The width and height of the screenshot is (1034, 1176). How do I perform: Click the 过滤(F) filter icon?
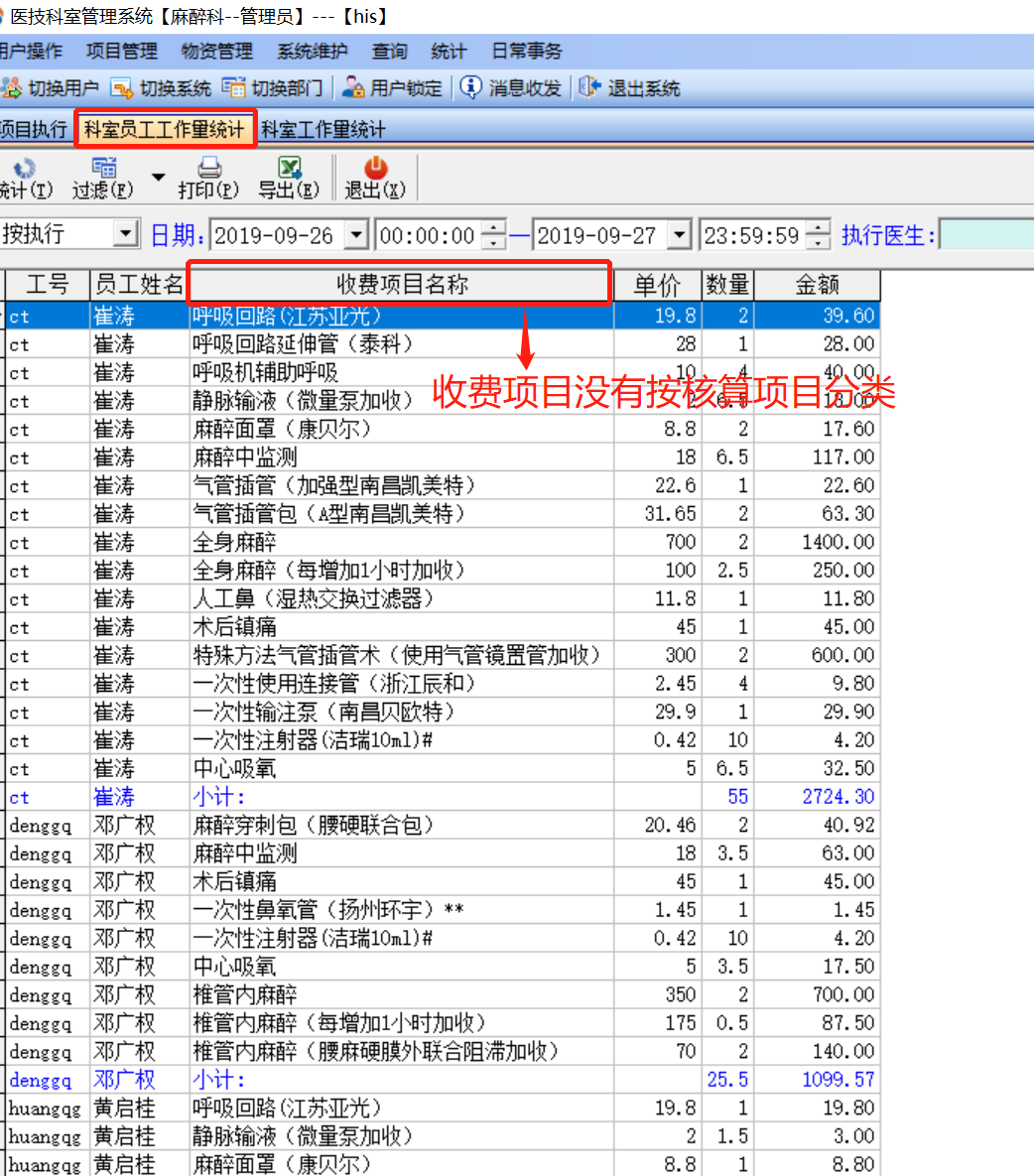pyautogui.click(x=103, y=168)
